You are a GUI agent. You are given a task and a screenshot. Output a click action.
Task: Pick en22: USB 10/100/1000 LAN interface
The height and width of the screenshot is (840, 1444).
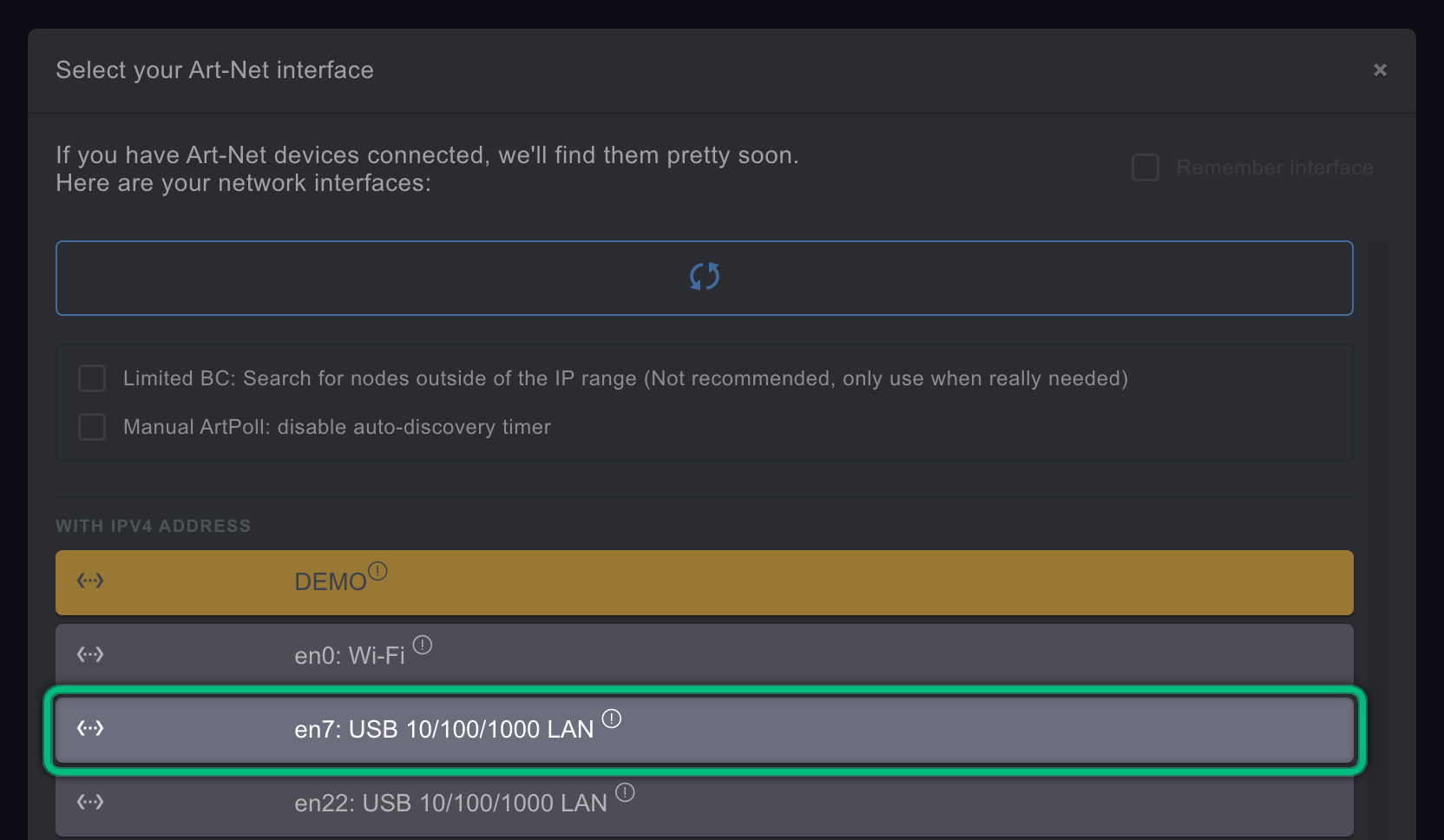pos(705,805)
